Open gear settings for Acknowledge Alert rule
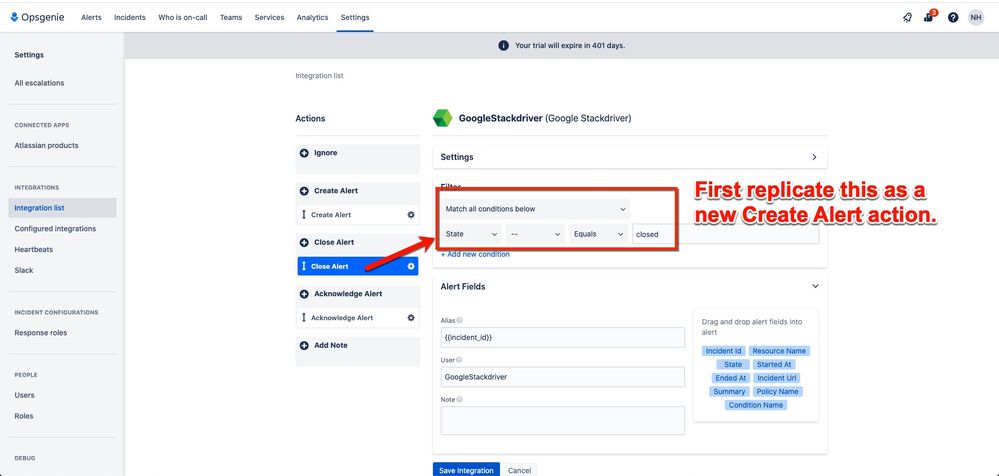This screenshot has height=476, width=999. (x=411, y=317)
